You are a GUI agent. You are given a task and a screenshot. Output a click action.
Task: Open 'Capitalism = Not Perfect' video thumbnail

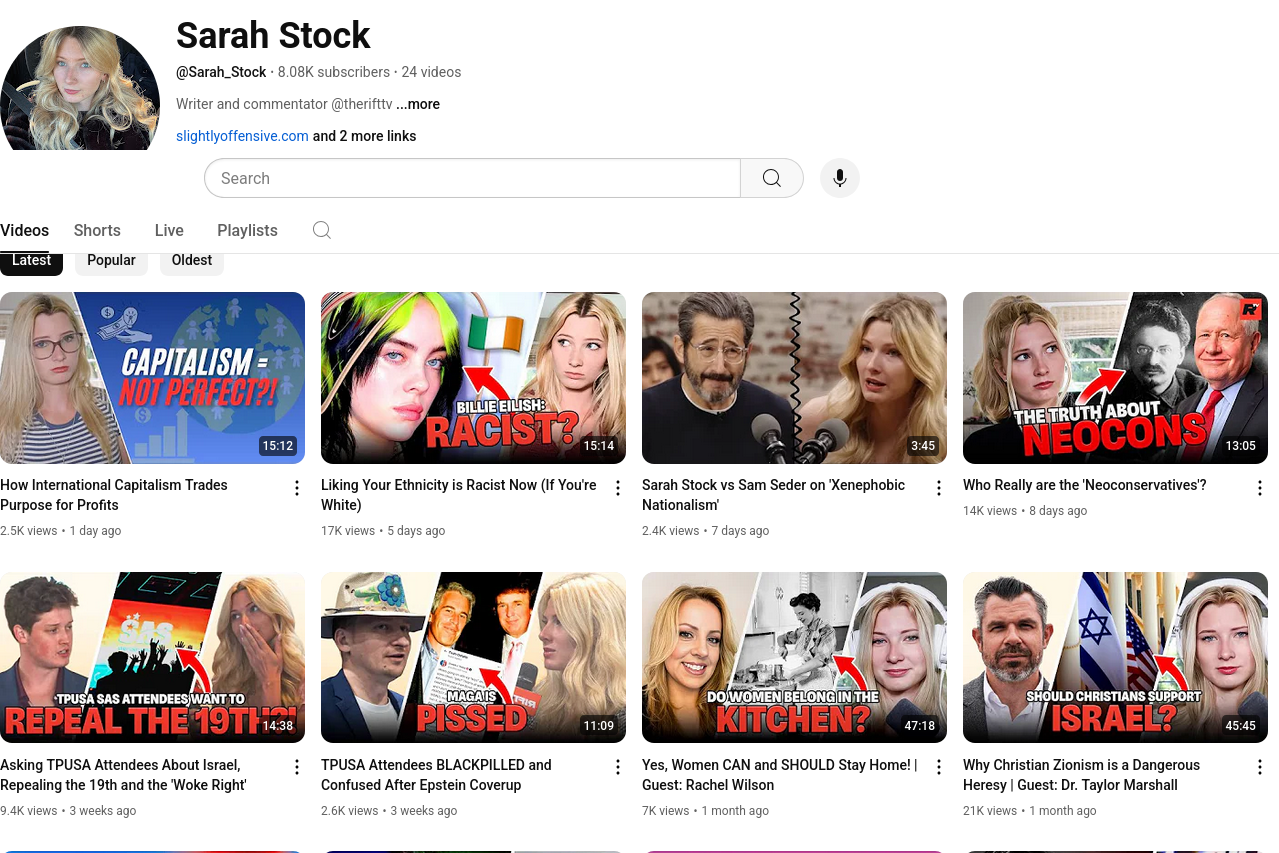click(x=152, y=378)
